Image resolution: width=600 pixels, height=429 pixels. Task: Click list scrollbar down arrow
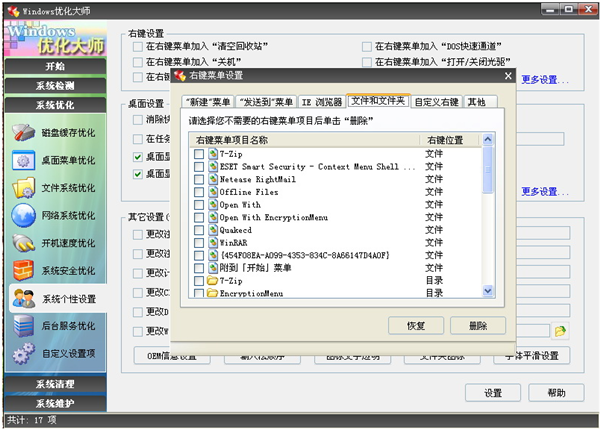point(488,291)
